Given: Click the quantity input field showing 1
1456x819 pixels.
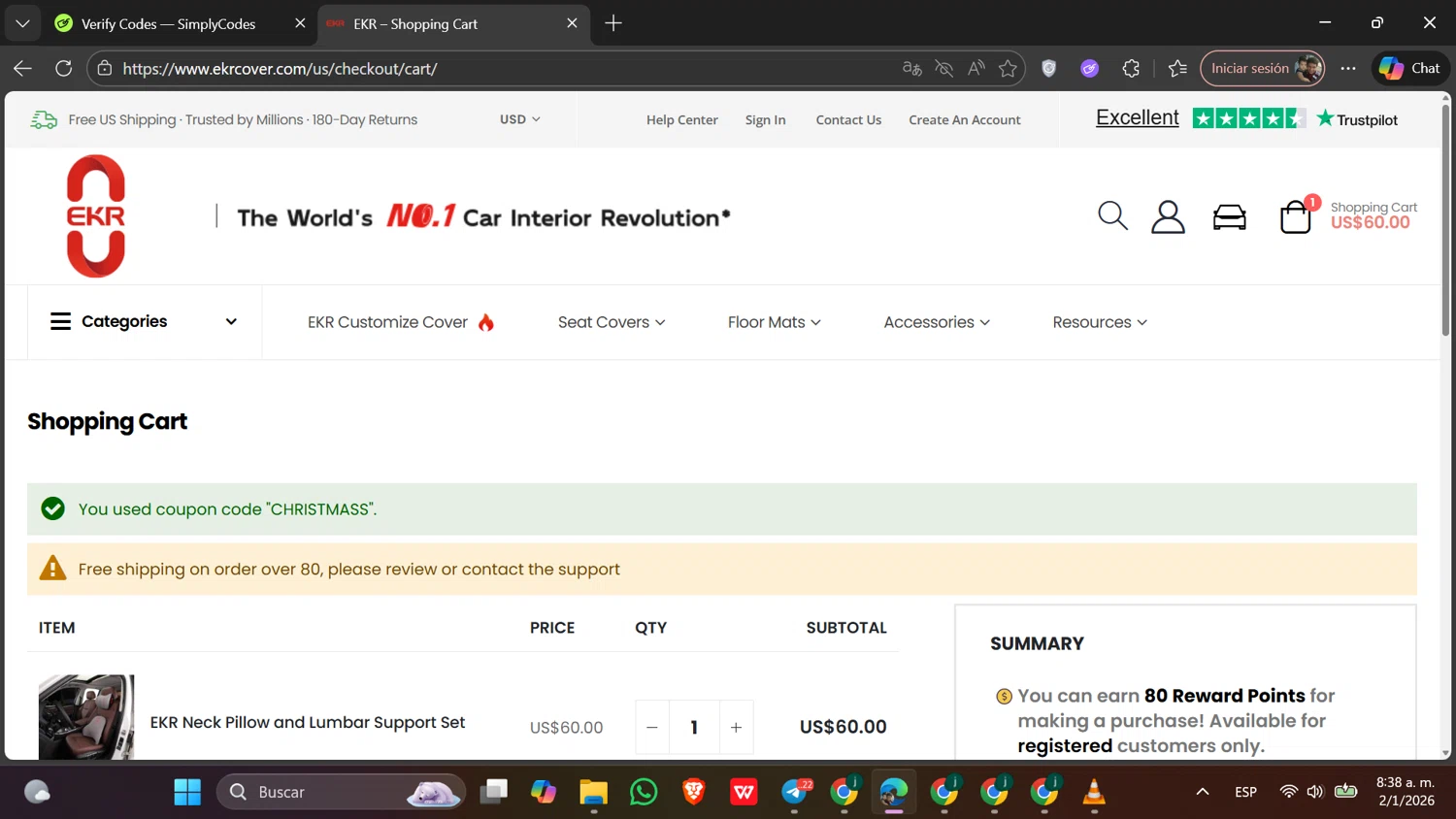Looking at the screenshot, I should (694, 727).
